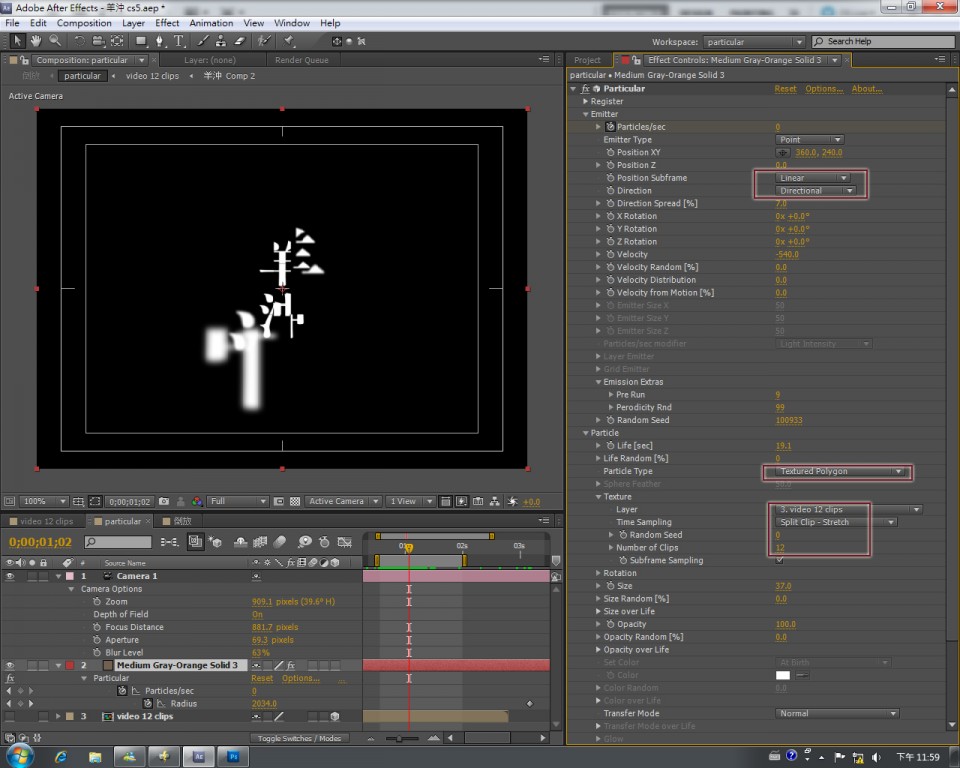Toggle Subframe Sampling checkbox
This screenshot has width=960, height=768.
coord(780,561)
